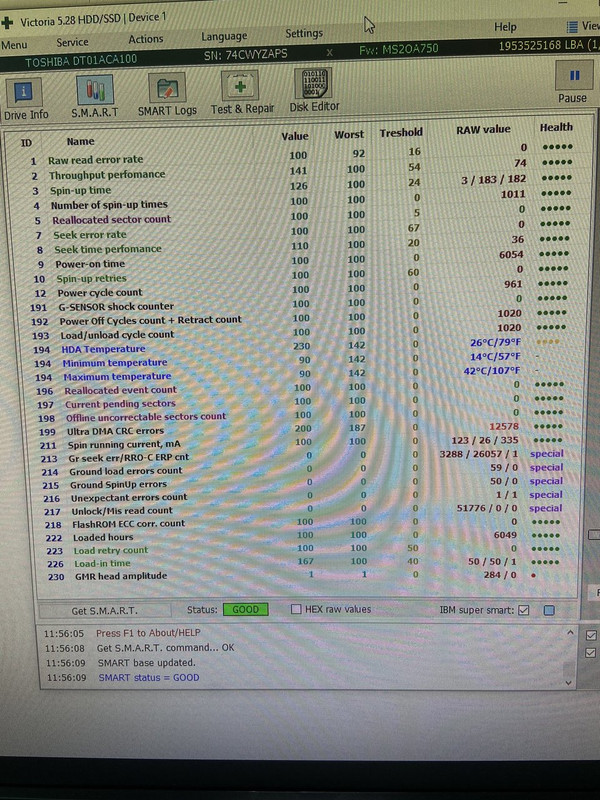Open the Service menu
The image size is (600, 800).
72,42
